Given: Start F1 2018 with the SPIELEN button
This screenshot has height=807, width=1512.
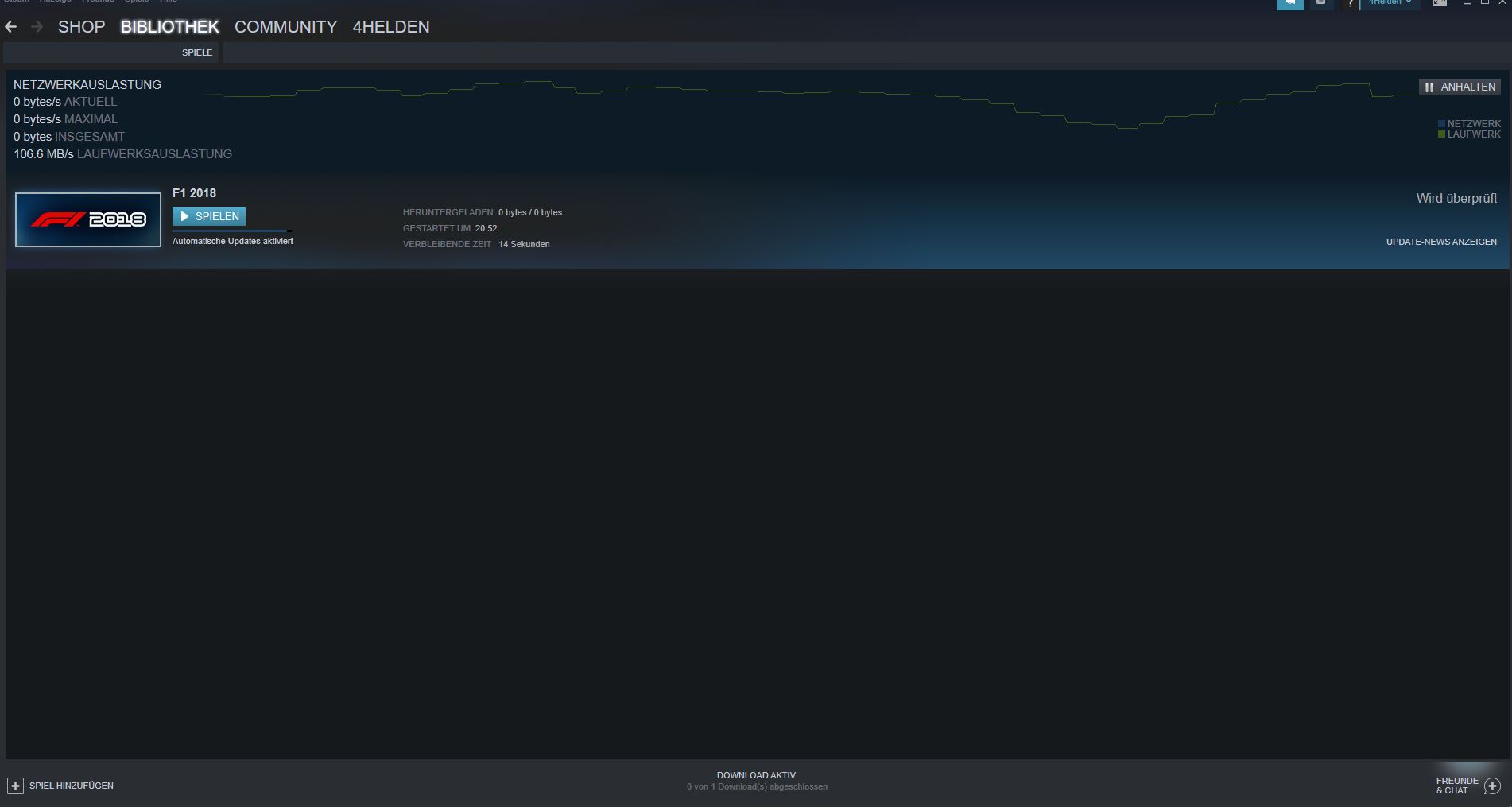Looking at the screenshot, I should pos(209,216).
